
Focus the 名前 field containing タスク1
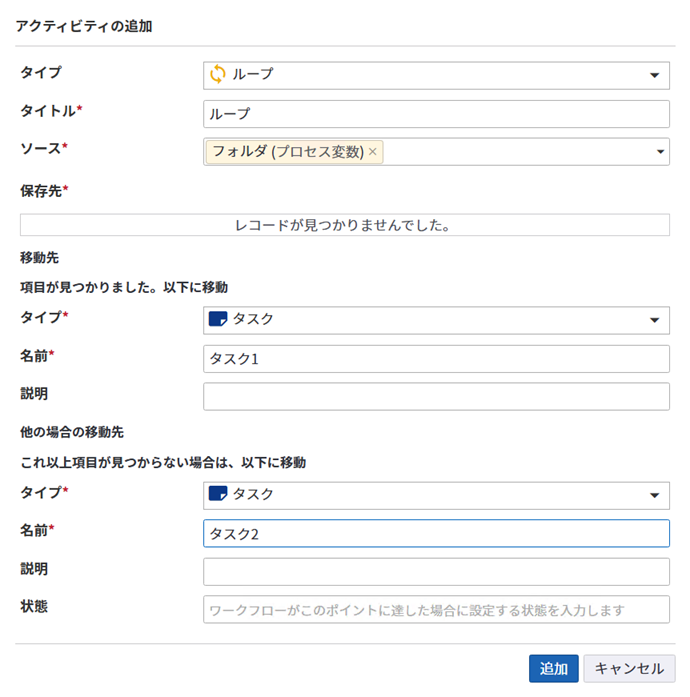tap(436, 359)
